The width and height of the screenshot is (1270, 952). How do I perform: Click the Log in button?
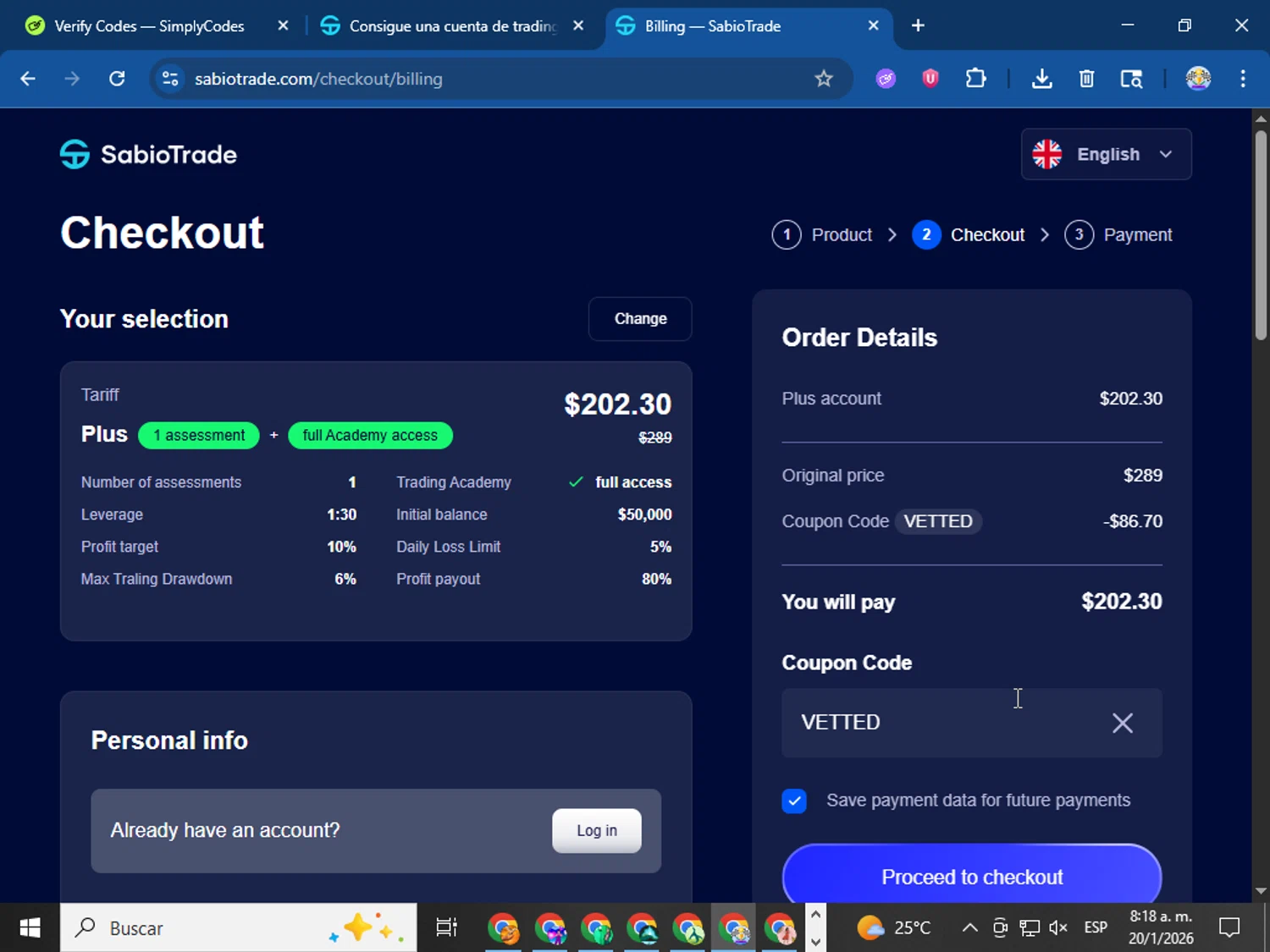coord(597,831)
